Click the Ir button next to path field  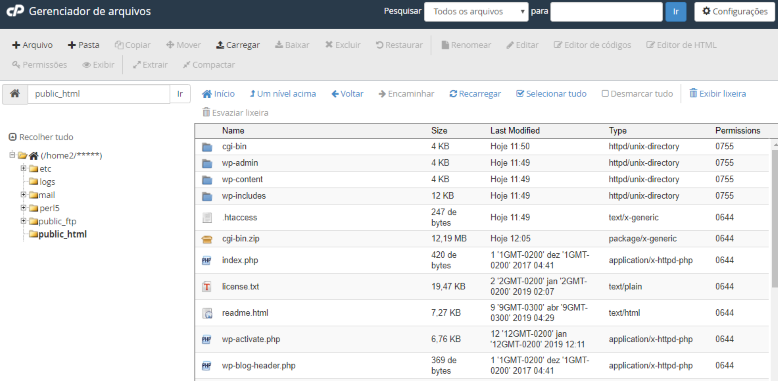pyautogui.click(x=180, y=94)
